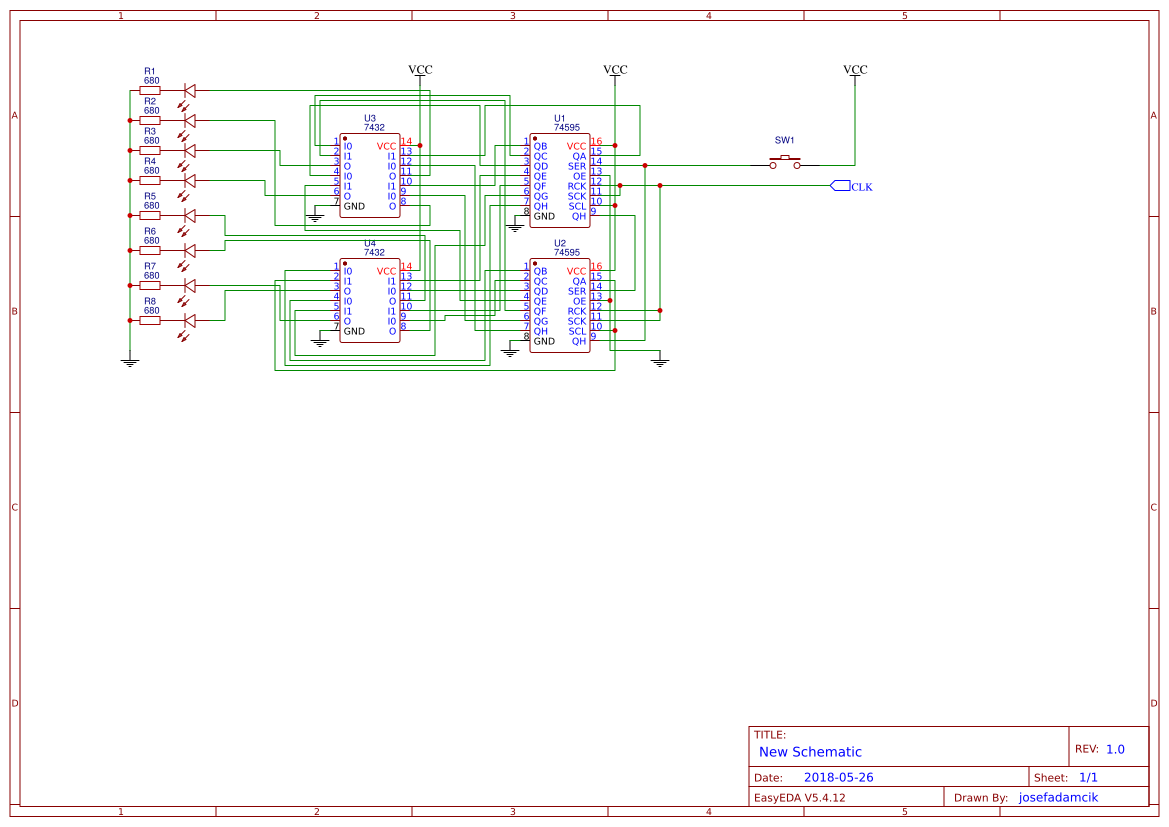The image size is (1169, 827).
Task: Click the 'U3' designator label
Action: [x=370, y=119]
